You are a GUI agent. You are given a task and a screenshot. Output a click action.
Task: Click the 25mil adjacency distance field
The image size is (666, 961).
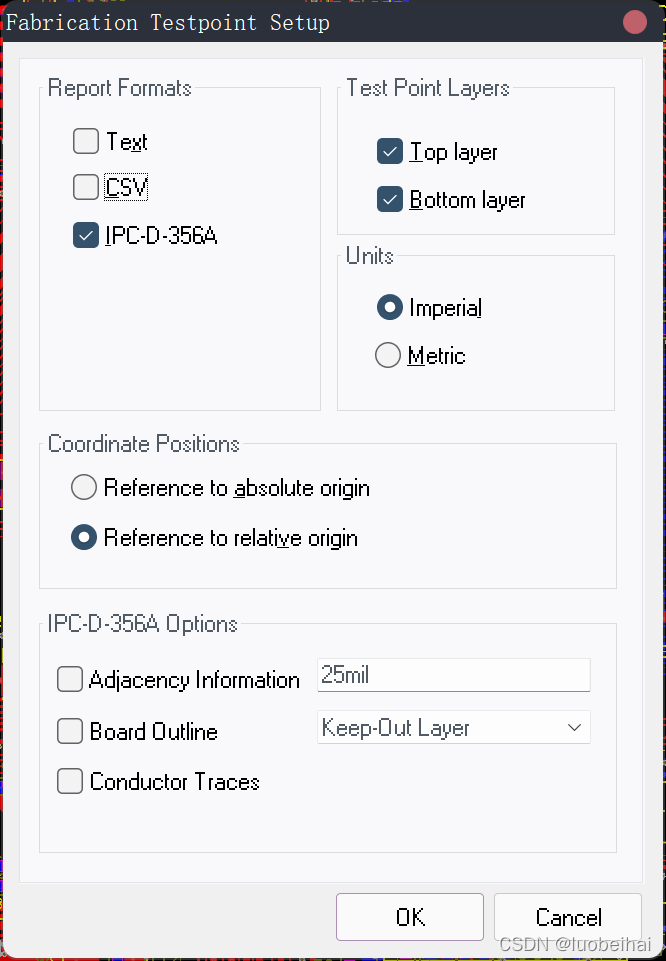453,675
